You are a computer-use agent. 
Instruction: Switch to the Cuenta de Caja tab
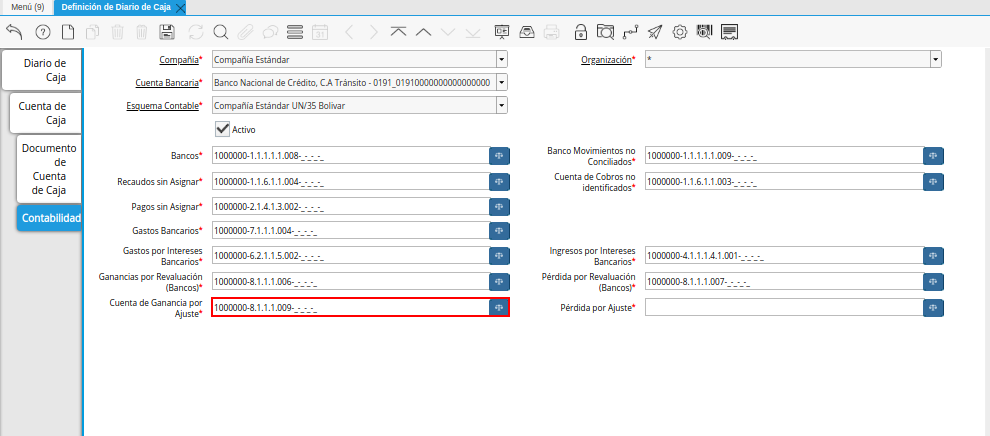coord(42,113)
